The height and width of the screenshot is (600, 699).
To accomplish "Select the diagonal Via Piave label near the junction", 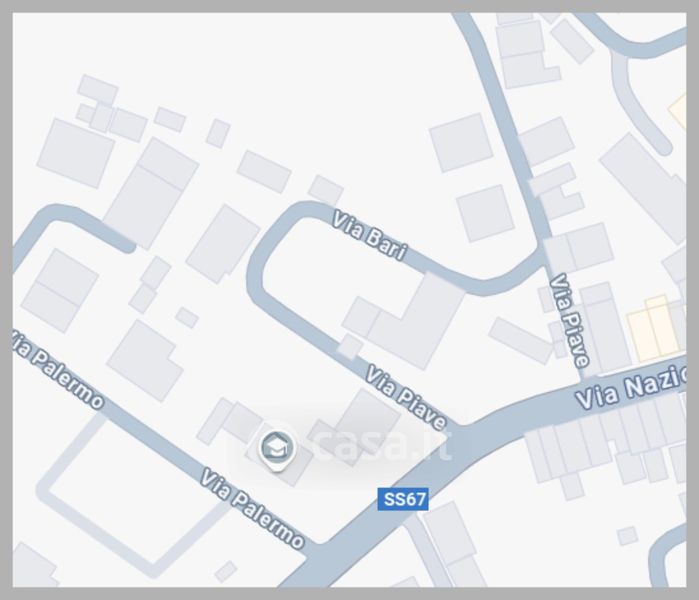I will coord(406,397).
